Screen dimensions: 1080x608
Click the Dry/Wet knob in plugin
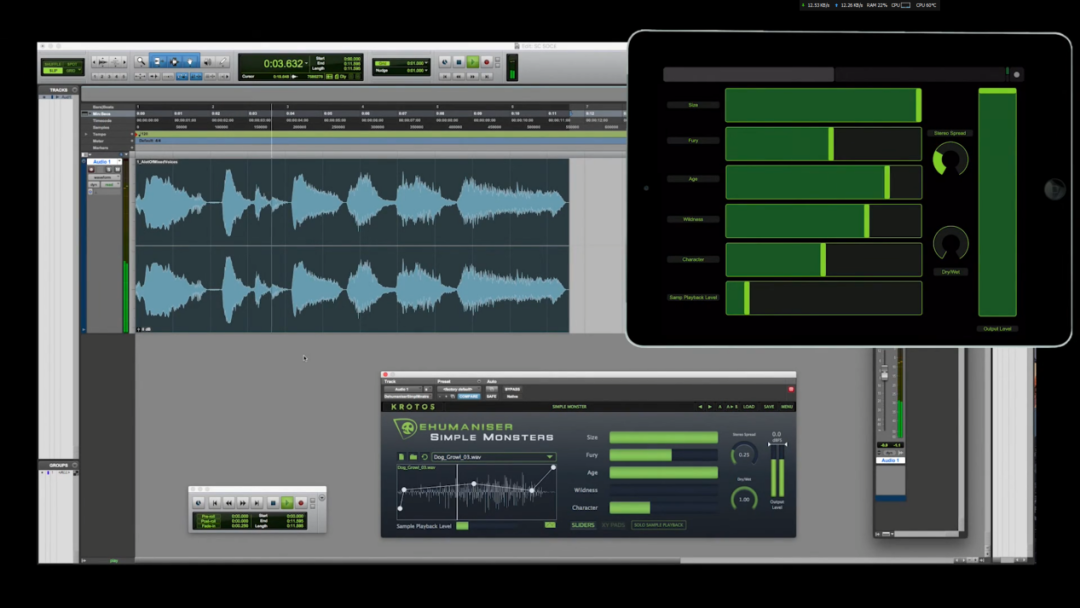[x=744, y=499]
